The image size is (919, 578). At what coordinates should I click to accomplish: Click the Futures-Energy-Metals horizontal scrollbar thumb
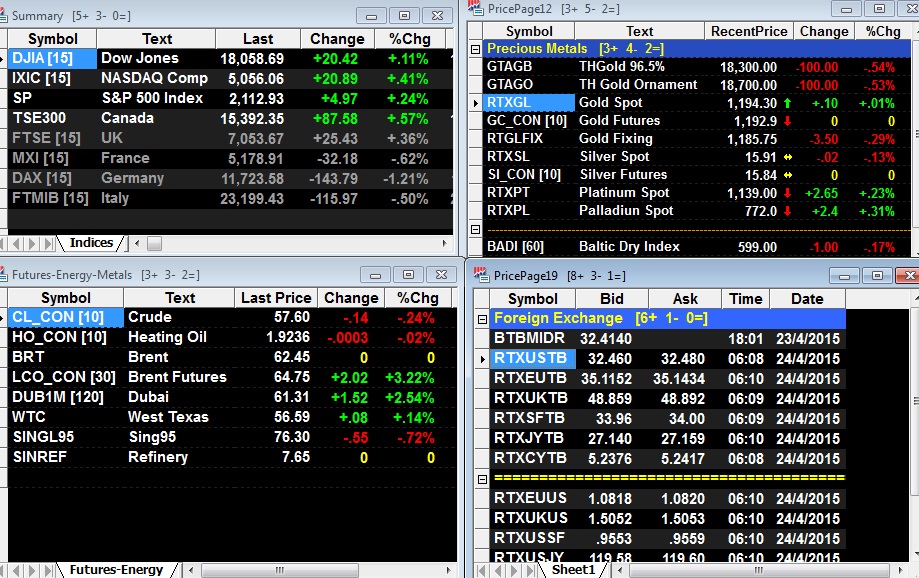pyautogui.click(x=280, y=570)
